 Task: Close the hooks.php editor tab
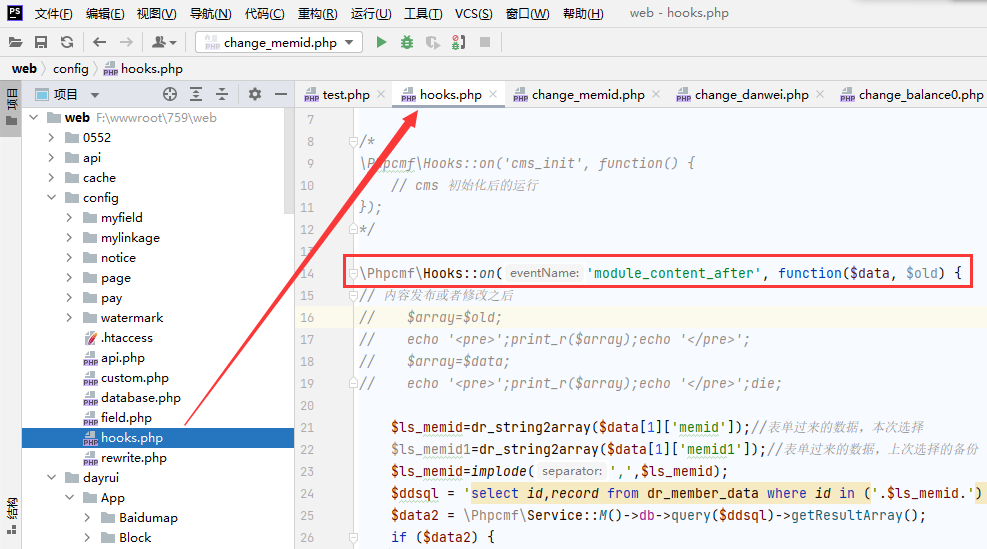493,94
